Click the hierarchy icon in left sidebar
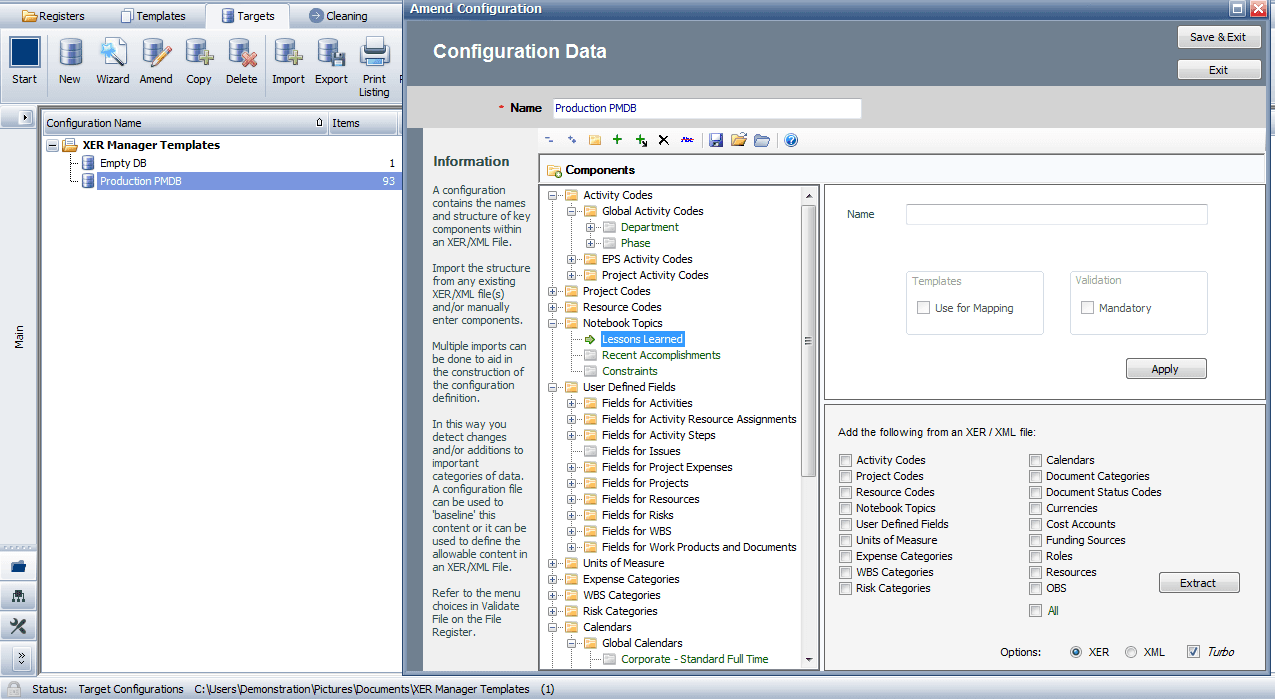Image resolution: width=1275 pixels, height=699 pixels. click(19, 597)
